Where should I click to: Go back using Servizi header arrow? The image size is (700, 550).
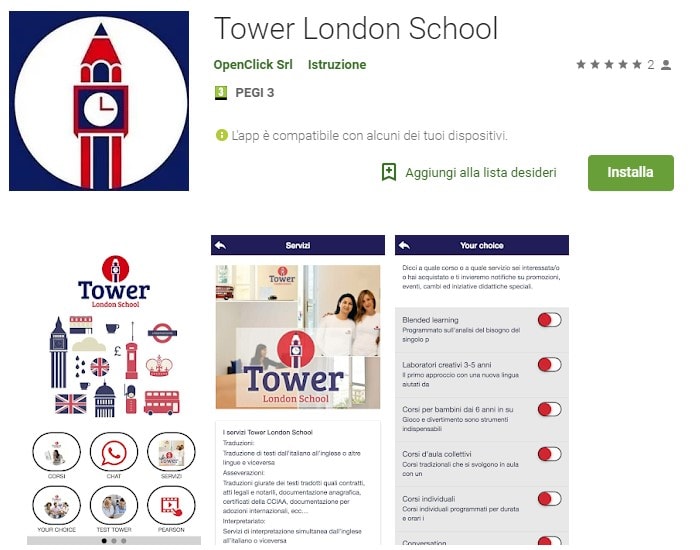(x=221, y=245)
